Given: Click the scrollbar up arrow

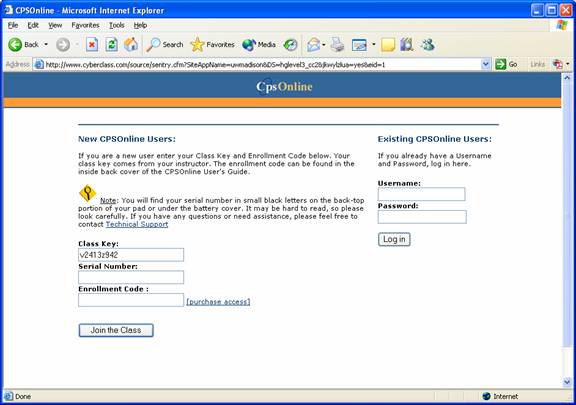Looking at the screenshot, I should [x=567, y=78].
